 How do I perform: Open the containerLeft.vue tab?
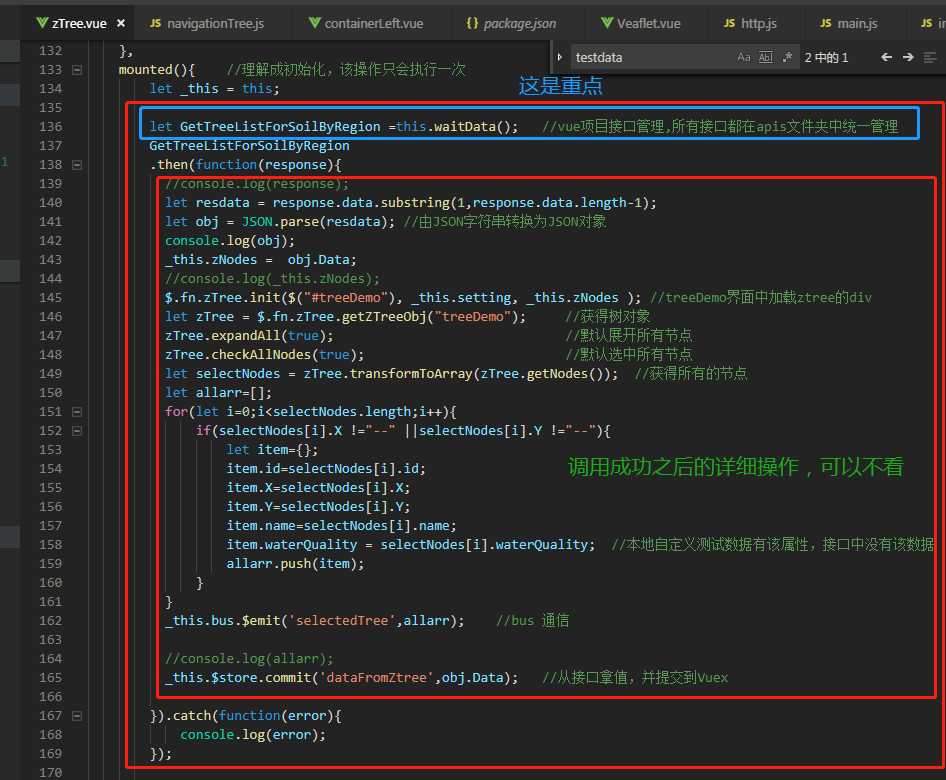366,24
